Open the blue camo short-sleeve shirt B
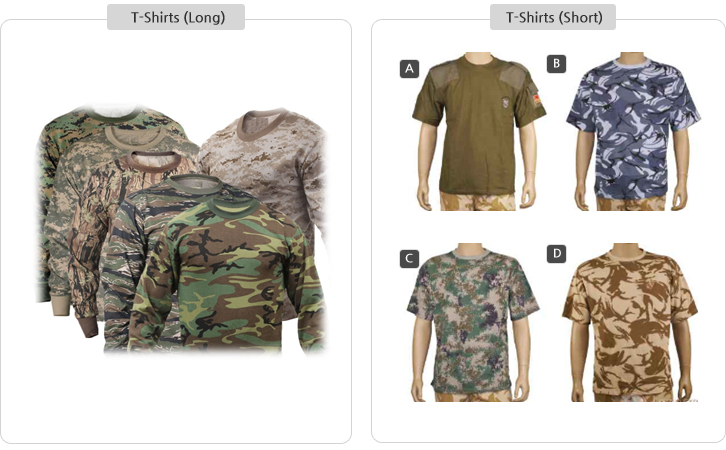 tap(632, 131)
